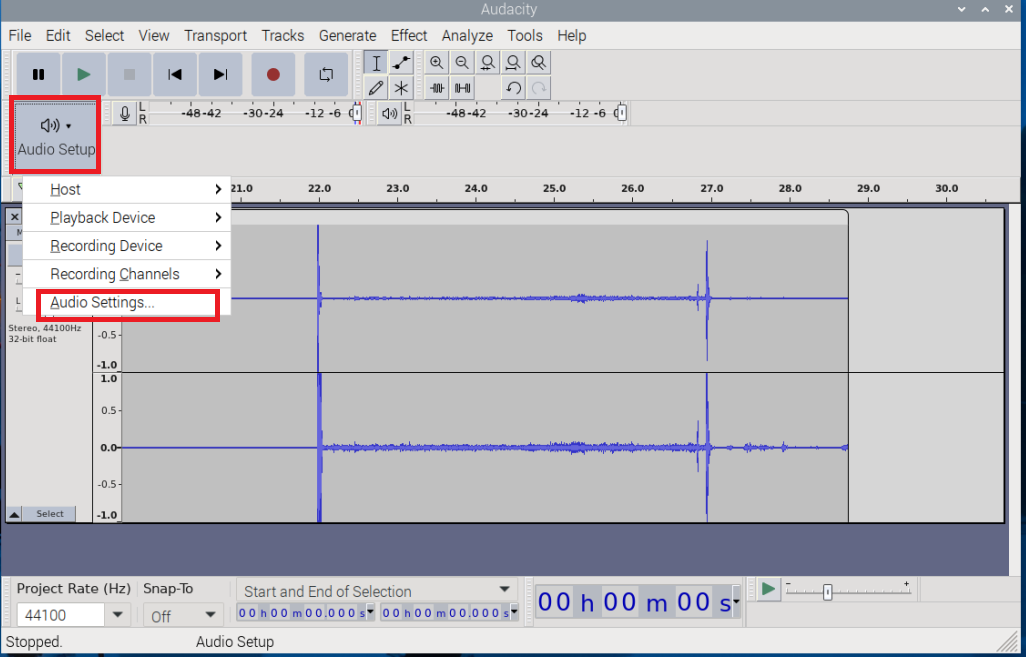Open the Snap-To dropdown set to Off
The height and width of the screenshot is (657, 1026).
tap(183, 616)
